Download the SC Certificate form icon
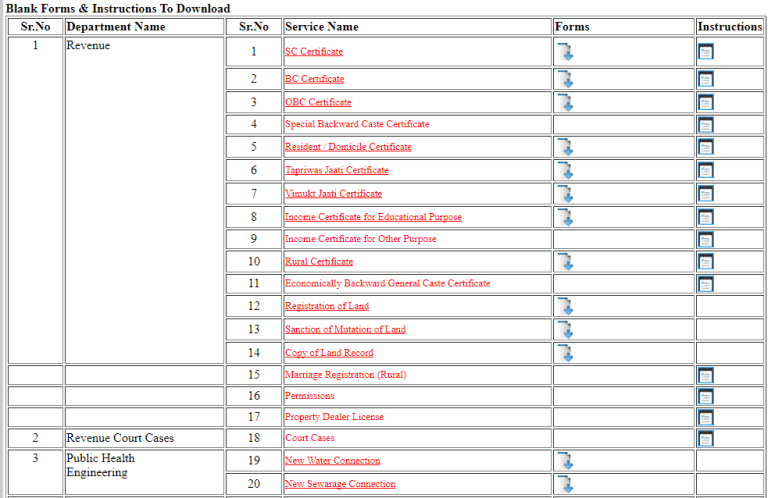 (x=565, y=52)
